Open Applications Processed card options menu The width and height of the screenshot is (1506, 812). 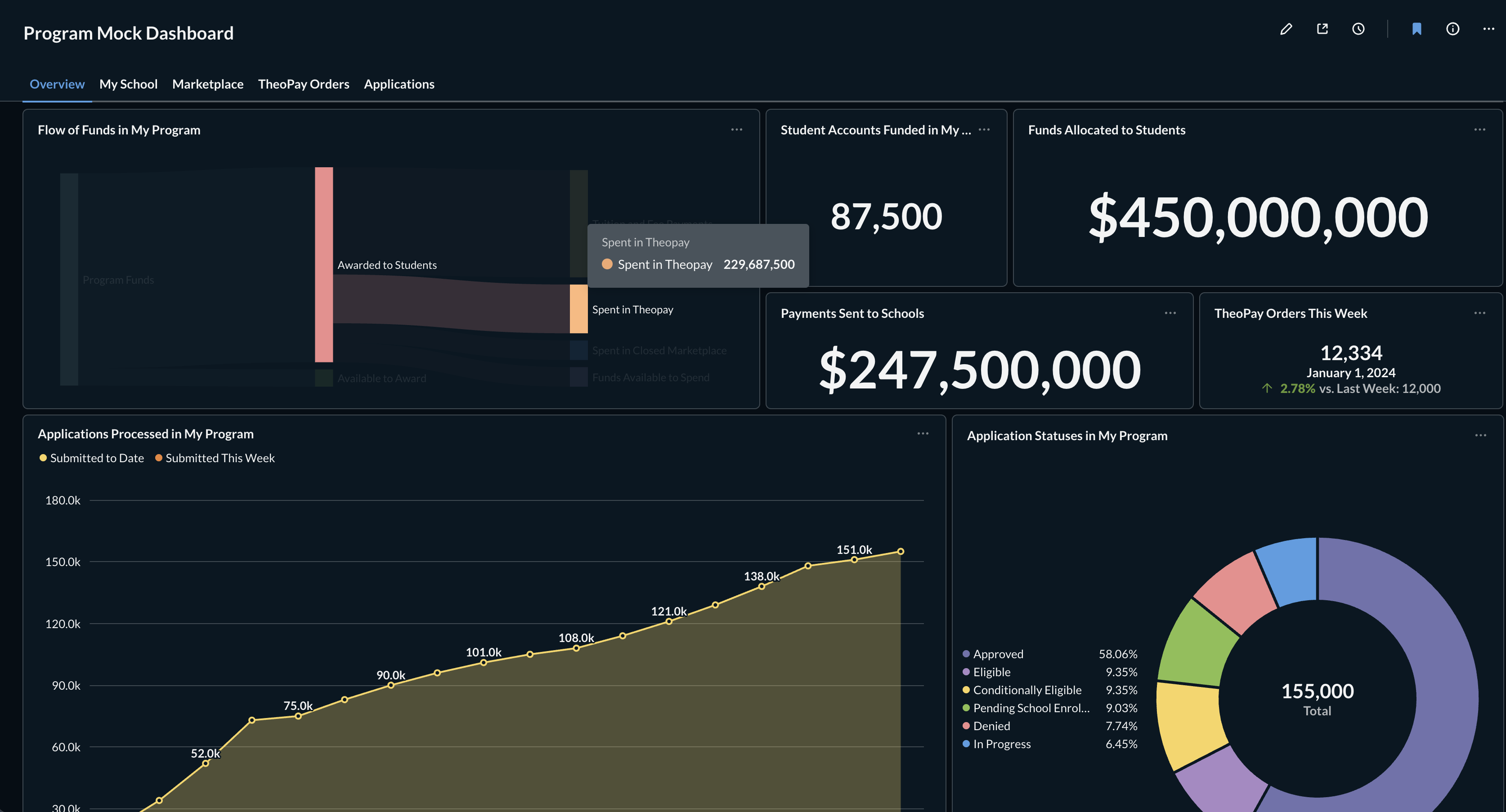tap(923, 433)
